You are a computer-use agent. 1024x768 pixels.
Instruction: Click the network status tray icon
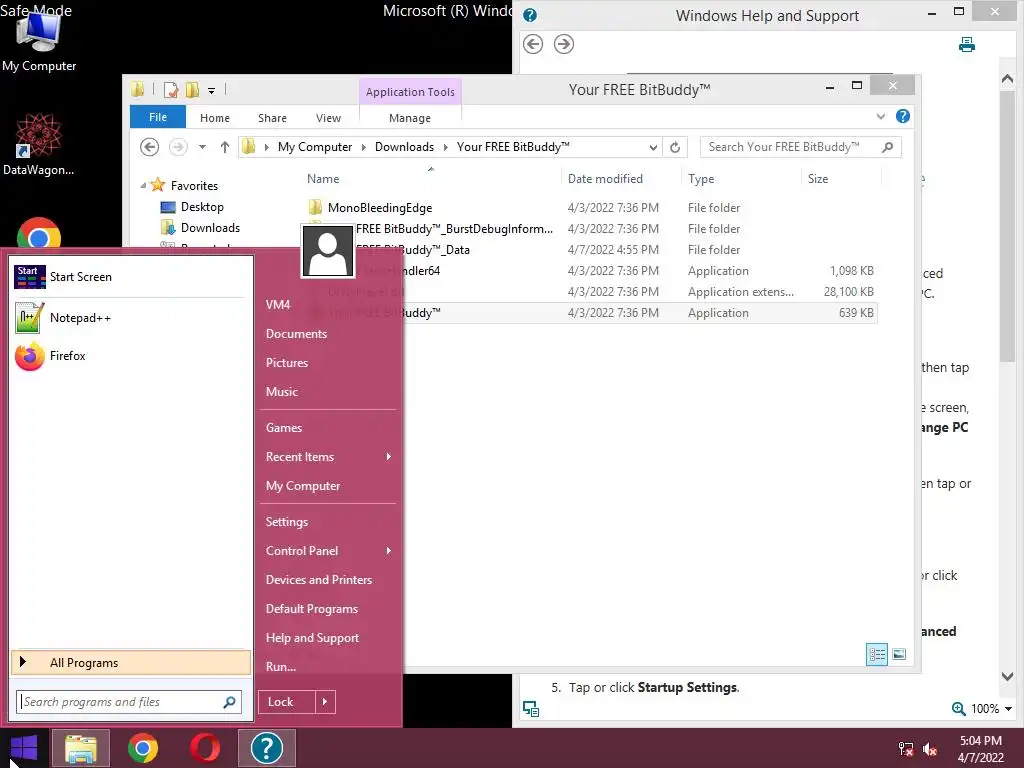pyautogui.click(x=905, y=749)
